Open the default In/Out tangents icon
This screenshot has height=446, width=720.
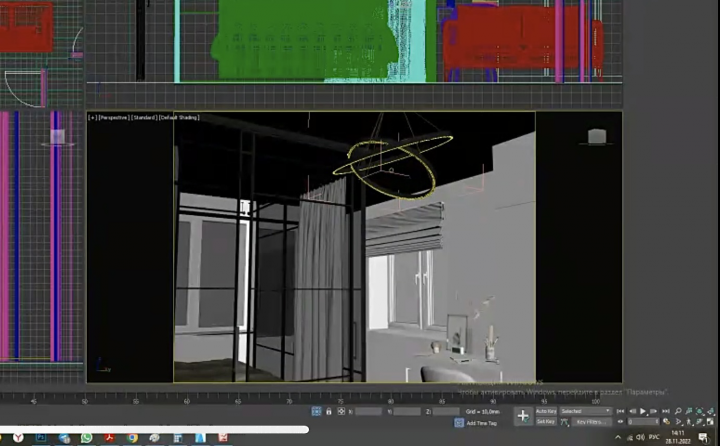(565, 422)
